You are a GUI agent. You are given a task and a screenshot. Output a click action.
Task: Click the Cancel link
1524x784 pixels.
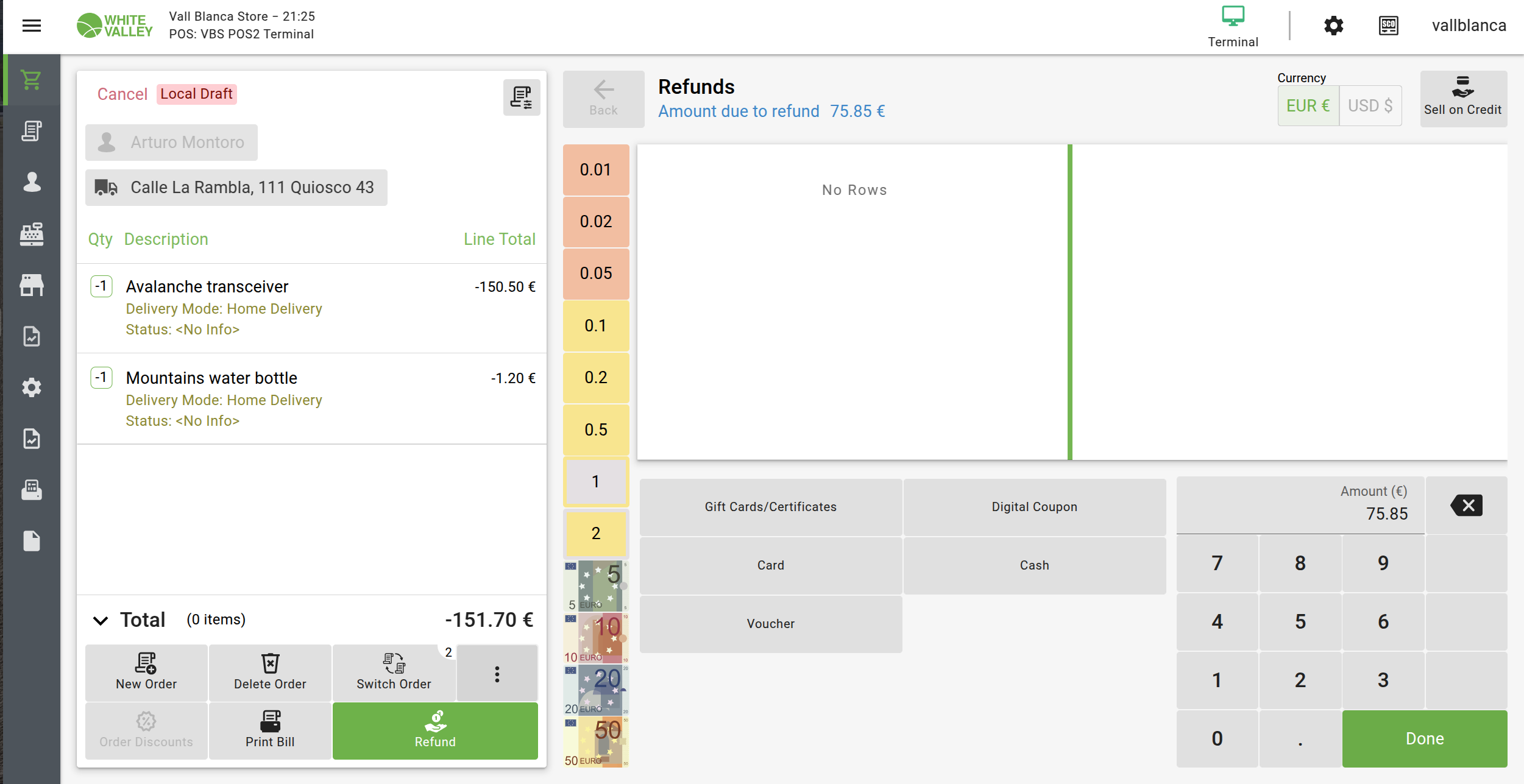[x=122, y=94]
